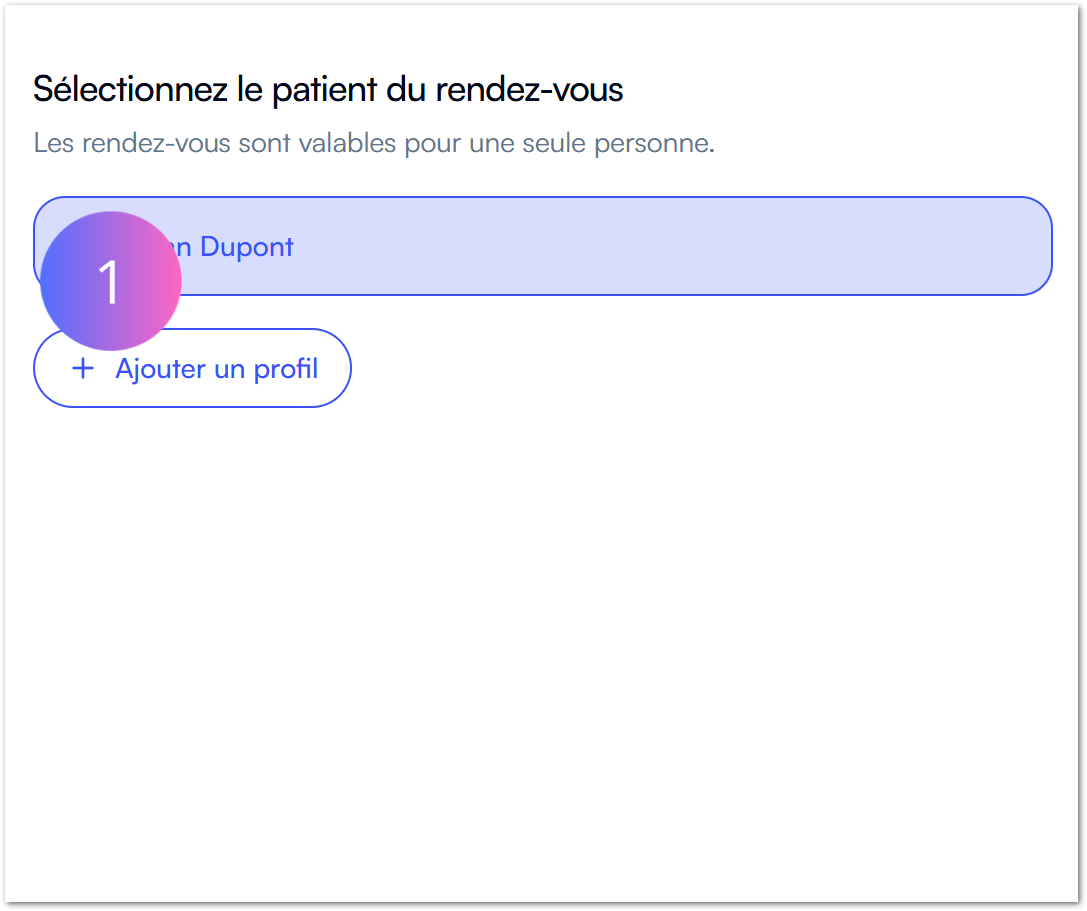
Task: Click the subtitle about une seule personne
Action: click(375, 142)
